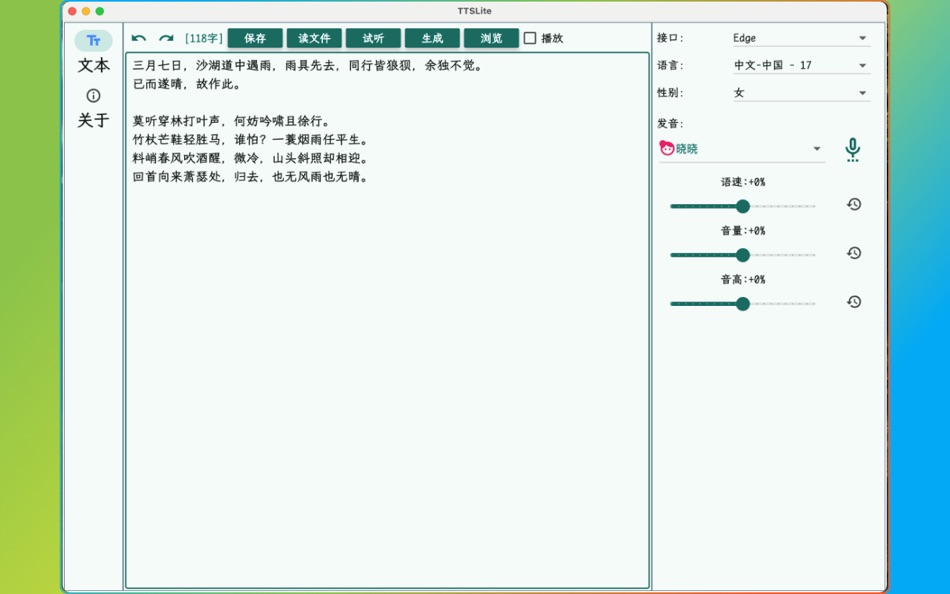This screenshot has height=594, width=950.
Task: Open the 语言 language dropdown
Action: 800,65
